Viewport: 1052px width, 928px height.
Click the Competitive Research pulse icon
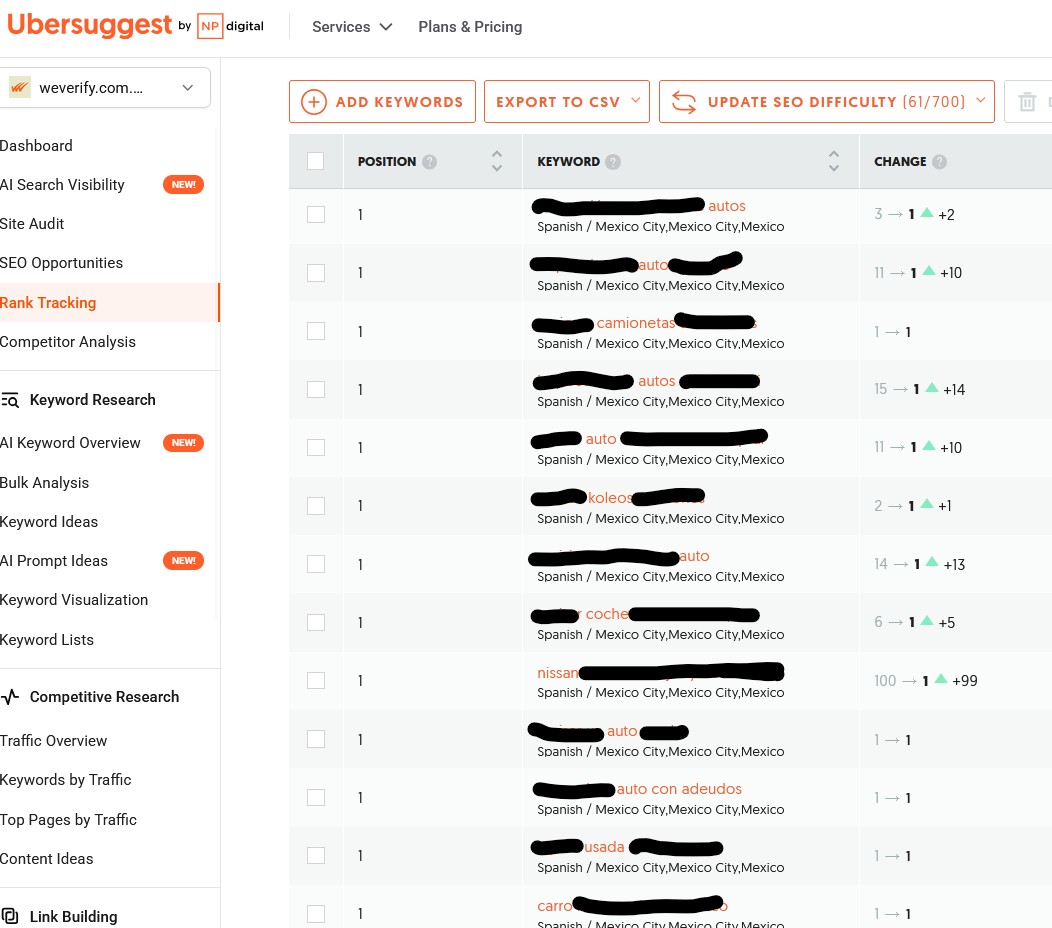(11, 696)
